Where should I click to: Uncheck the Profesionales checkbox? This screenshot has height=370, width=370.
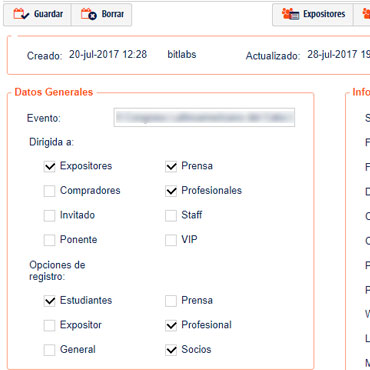coord(171,191)
